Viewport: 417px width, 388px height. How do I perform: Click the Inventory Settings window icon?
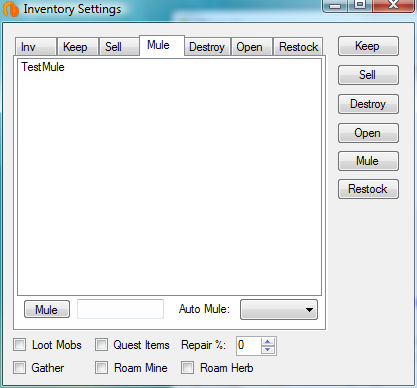pyautogui.click(x=11, y=9)
